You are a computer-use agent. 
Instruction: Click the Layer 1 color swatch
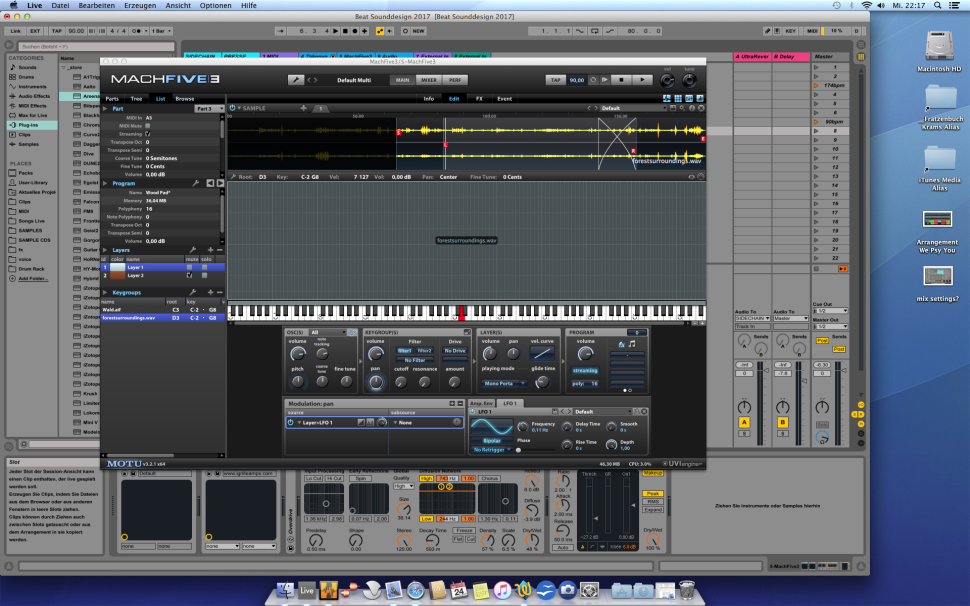pyautogui.click(x=118, y=267)
